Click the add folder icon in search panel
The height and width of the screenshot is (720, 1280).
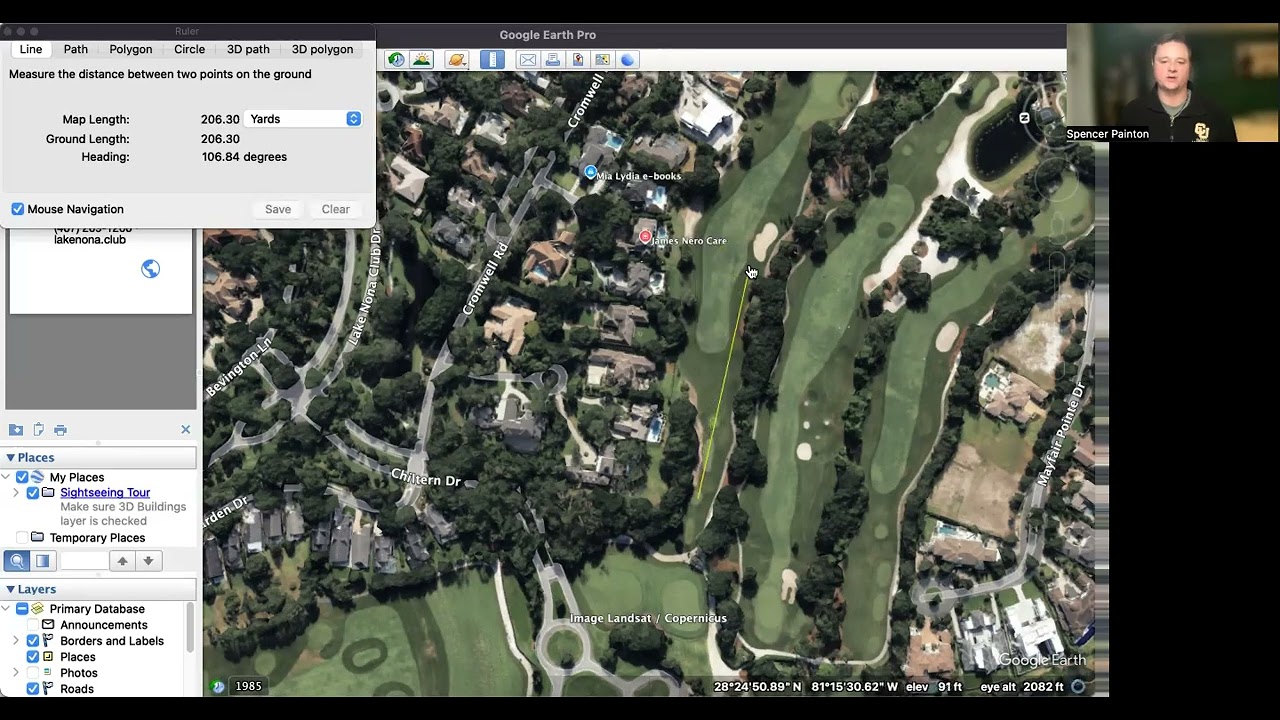16,430
